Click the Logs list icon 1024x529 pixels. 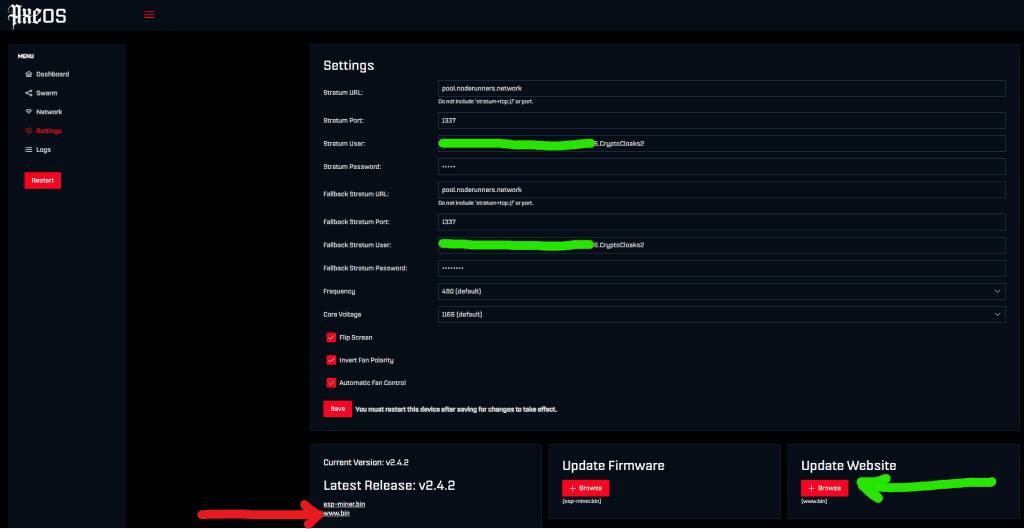tap(28, 150)
